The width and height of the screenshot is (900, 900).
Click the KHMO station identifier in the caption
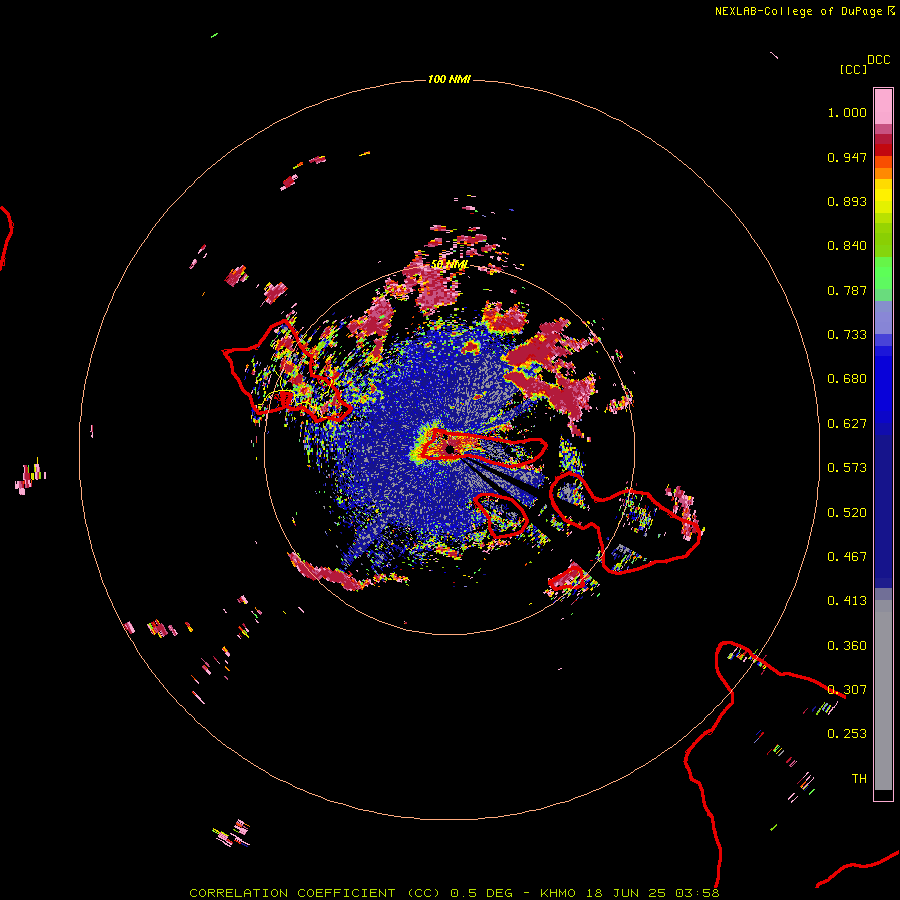tap(557, 893)
